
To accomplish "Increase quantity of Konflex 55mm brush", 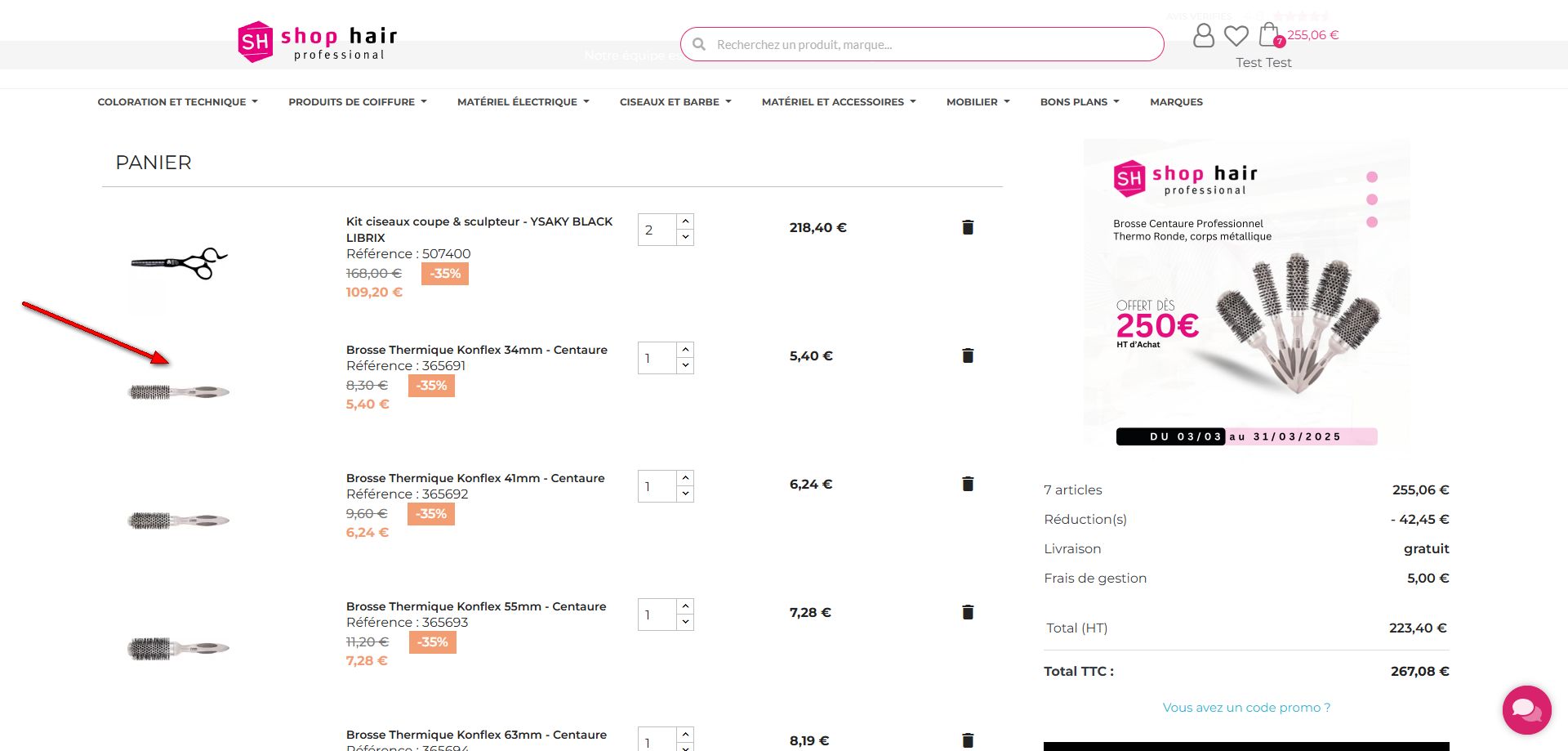I will point(686,606).
